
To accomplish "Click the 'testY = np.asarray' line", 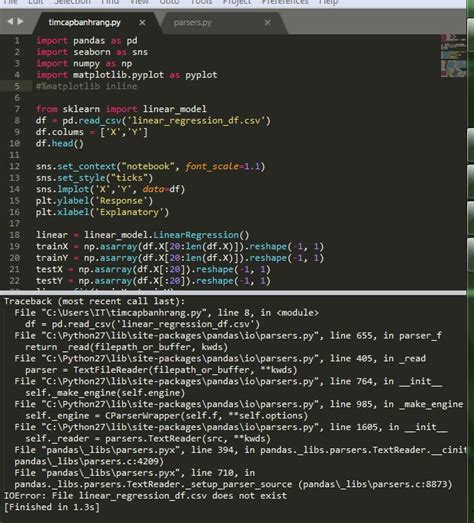I will click(x=153, y=281).
